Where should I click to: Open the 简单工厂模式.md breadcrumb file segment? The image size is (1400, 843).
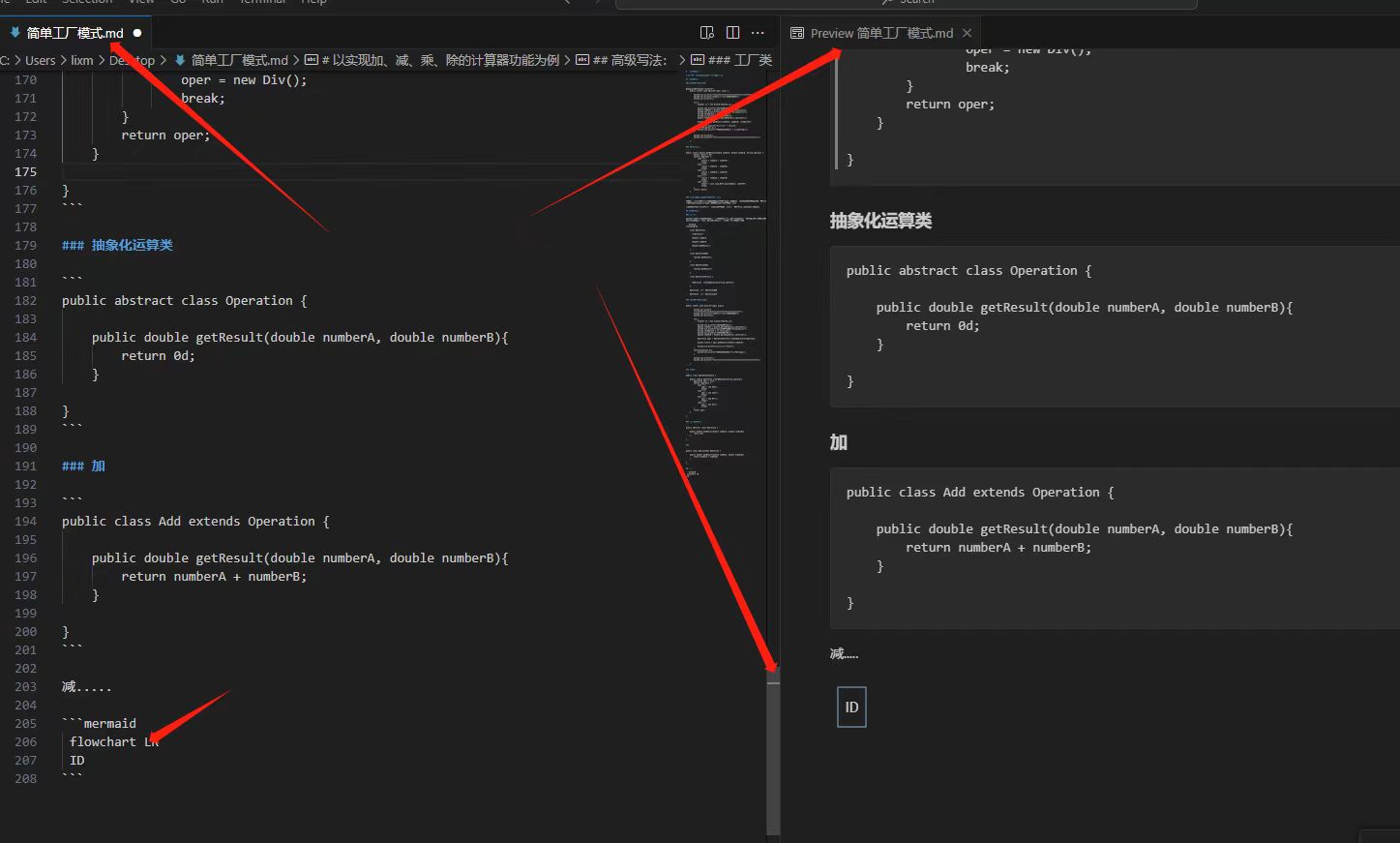click(x=239, y=60)
